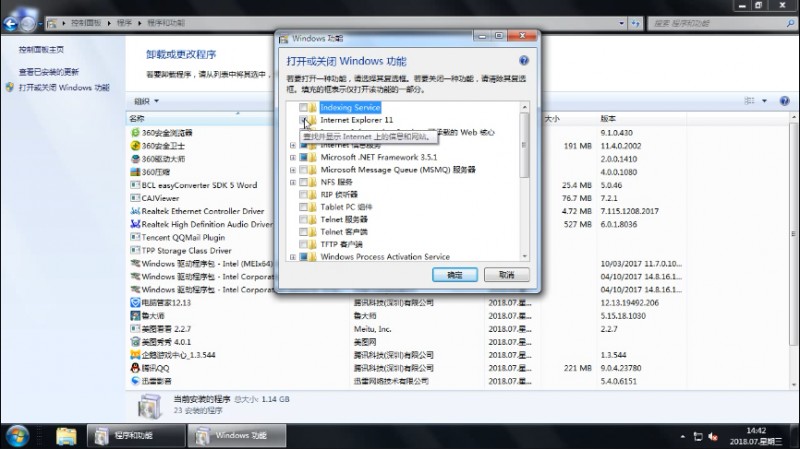Viewport: 800px width, 449px height.
Task: Open the 组织 dropdown menu
Action: tap(146, 101)
